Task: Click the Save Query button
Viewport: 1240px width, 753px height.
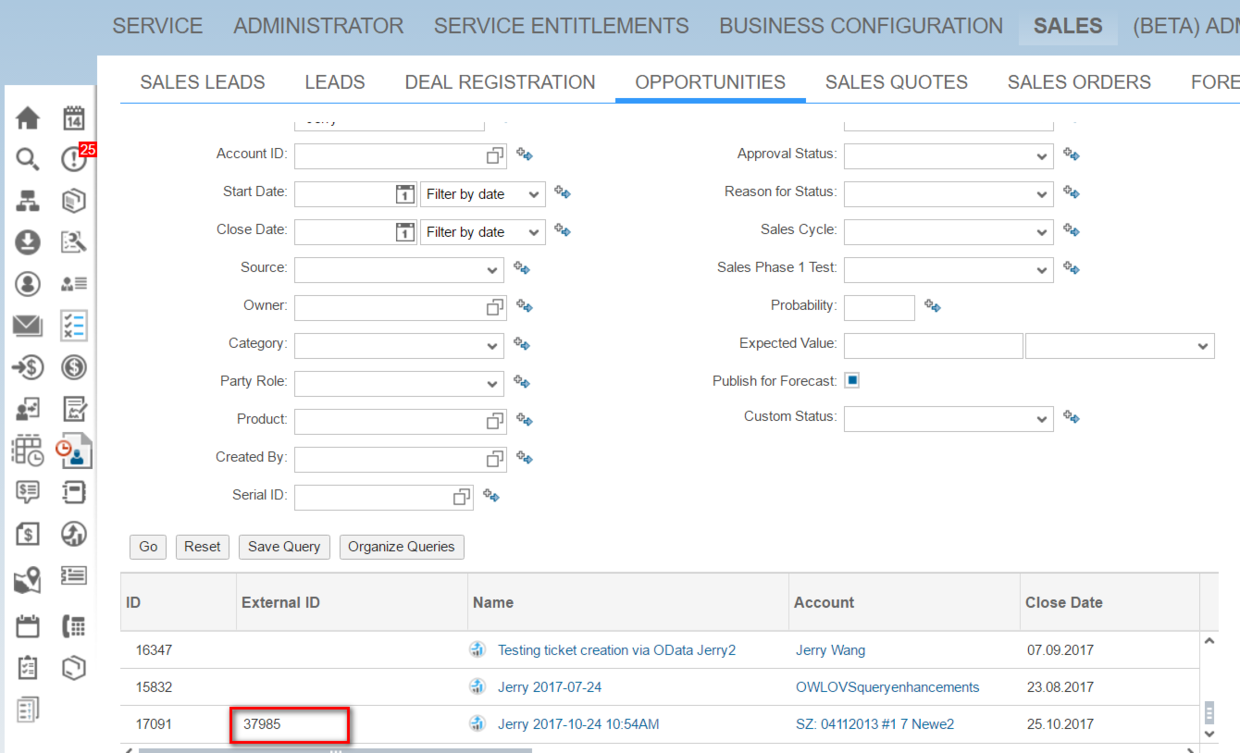Action: click(x=284, y=547)
